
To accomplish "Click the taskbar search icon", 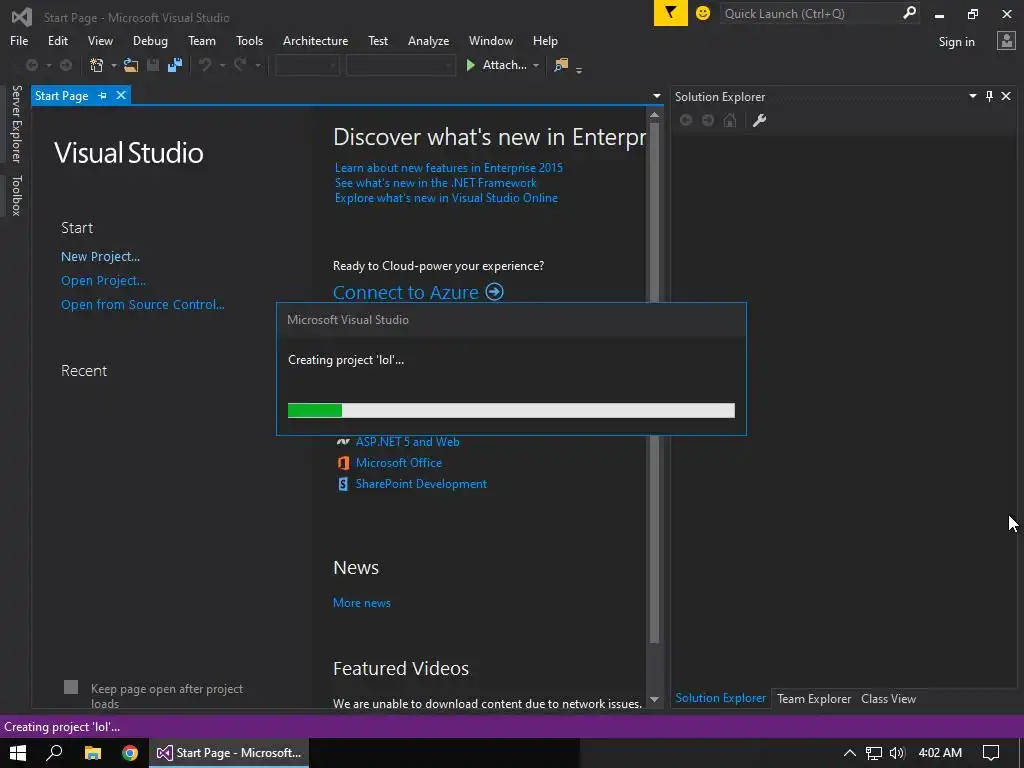I will (55, 753).
